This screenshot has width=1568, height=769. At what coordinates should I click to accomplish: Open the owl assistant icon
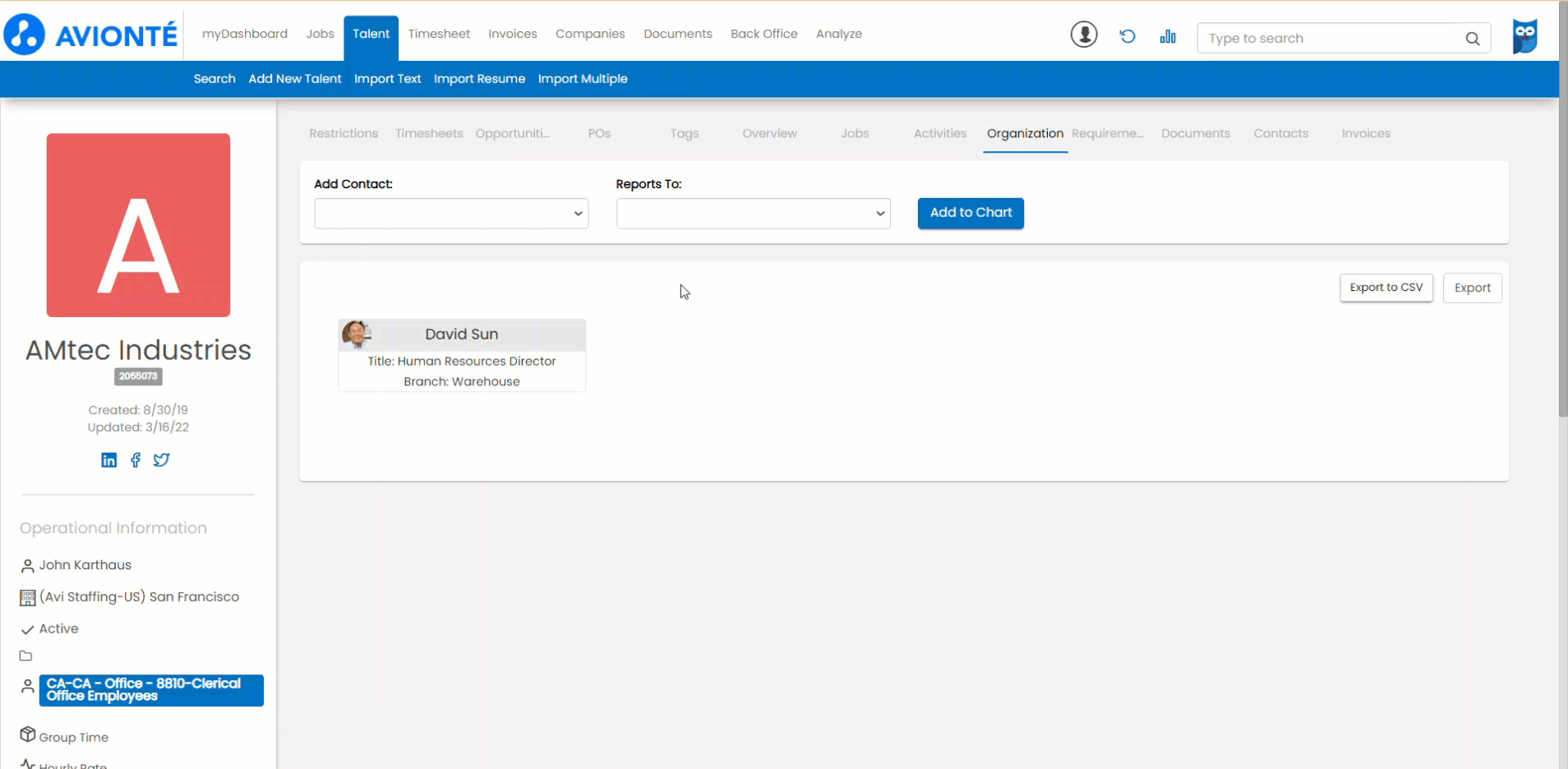click(x=1525, y=36)
